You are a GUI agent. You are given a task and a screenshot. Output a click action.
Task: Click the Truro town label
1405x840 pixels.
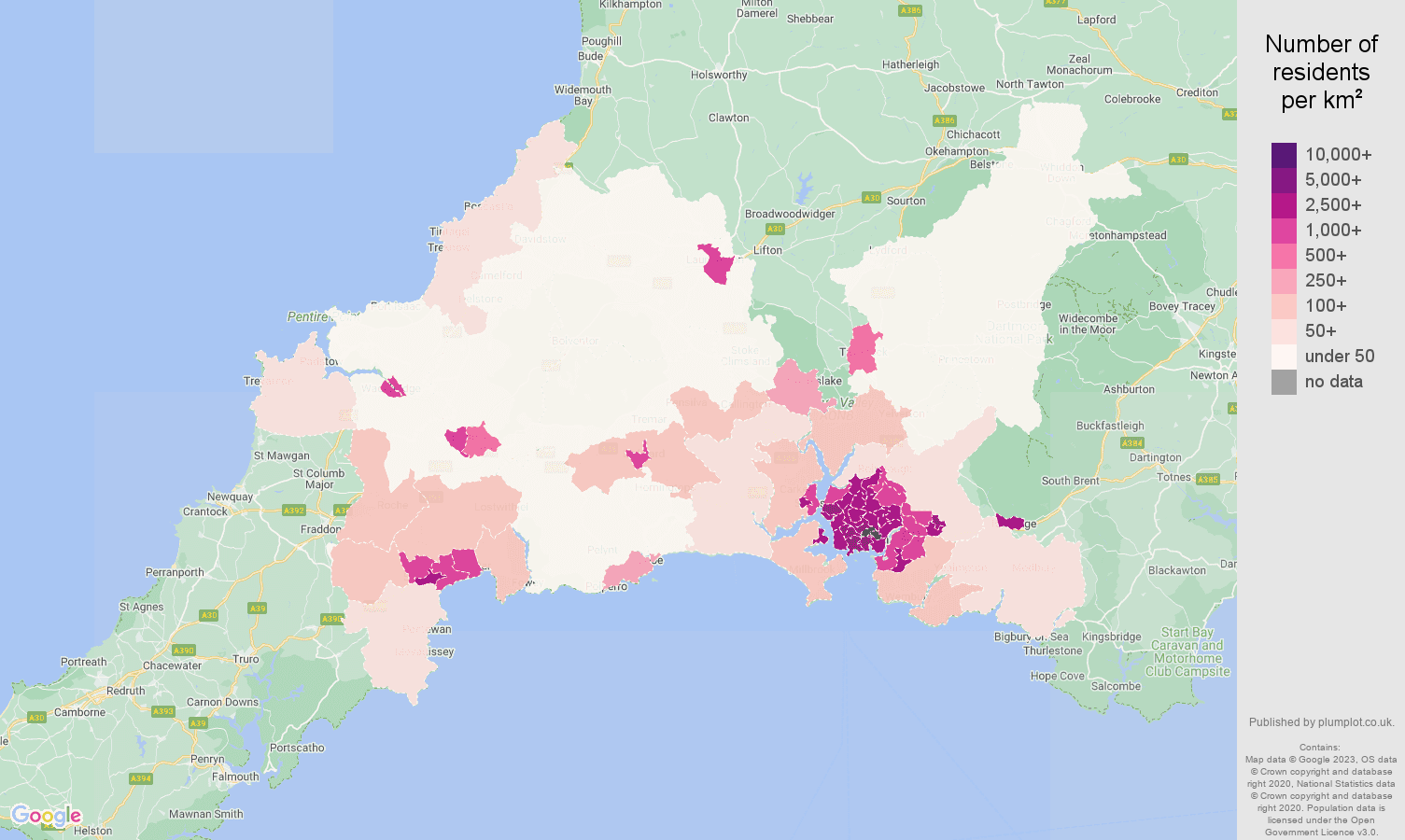[x=246, y=659]
